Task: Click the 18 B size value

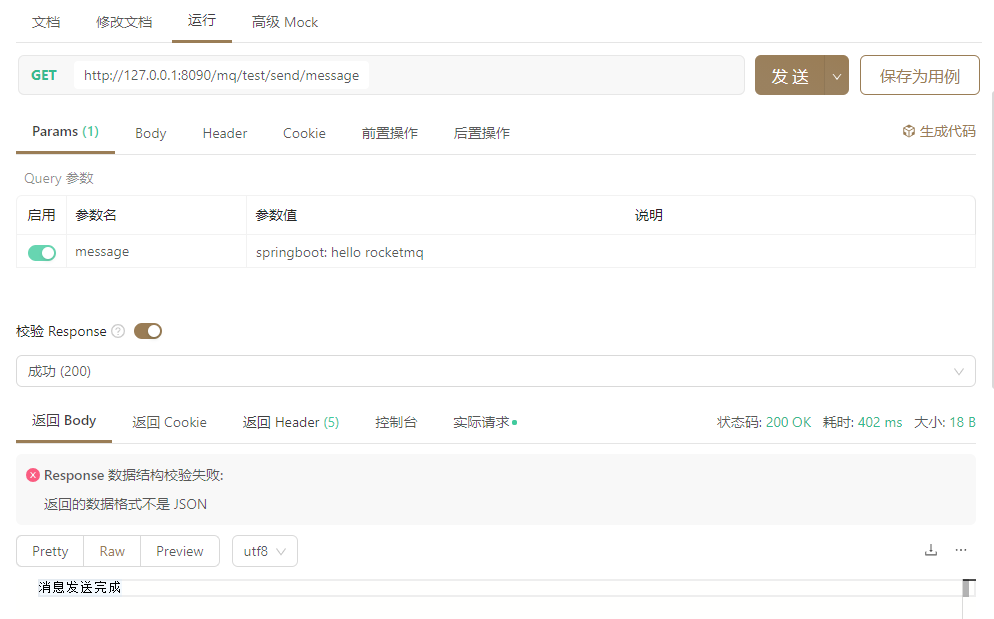Action: [x=962, y=422]
